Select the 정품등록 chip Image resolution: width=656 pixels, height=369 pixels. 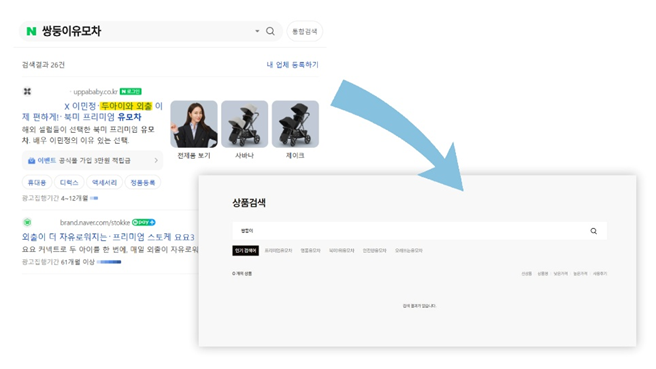(143, 182)
